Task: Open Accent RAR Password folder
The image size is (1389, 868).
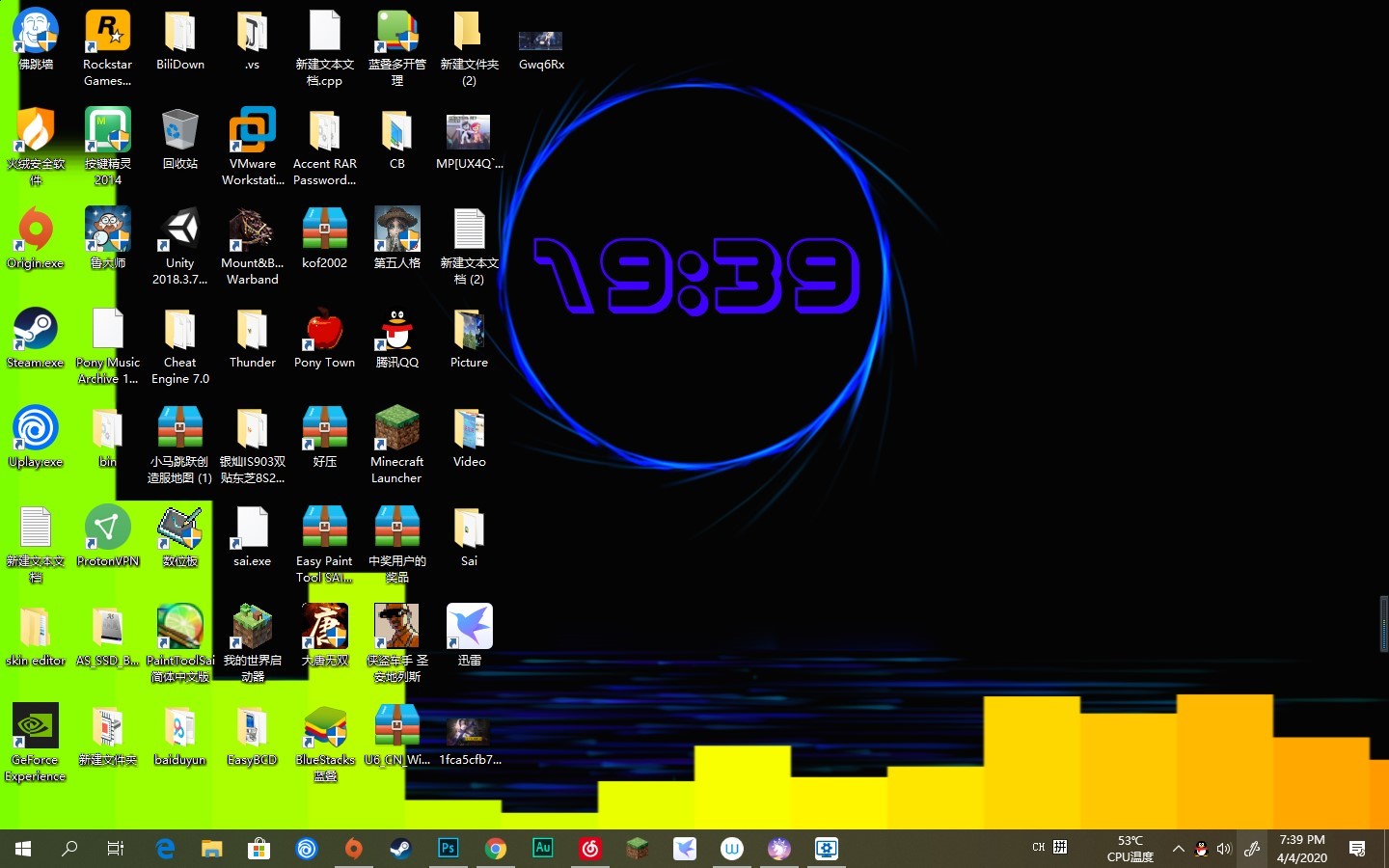Action: (x=325, y=148)
